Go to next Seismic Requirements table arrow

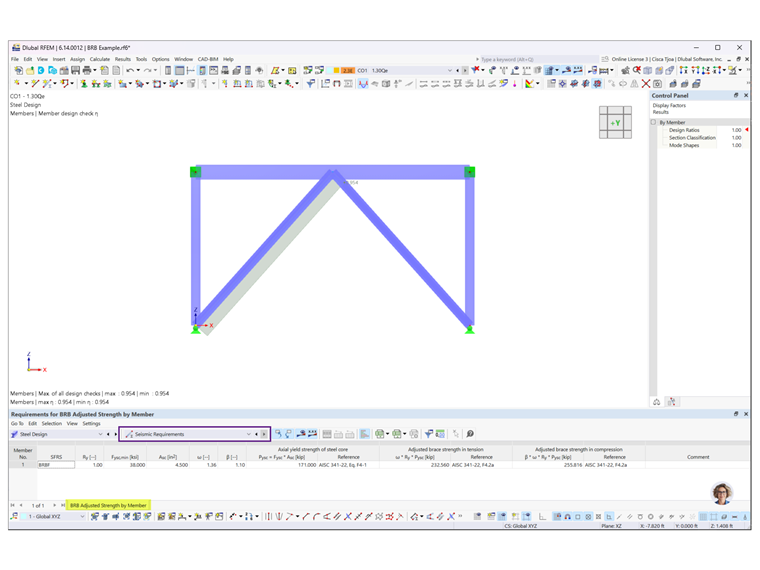[264, 434]
